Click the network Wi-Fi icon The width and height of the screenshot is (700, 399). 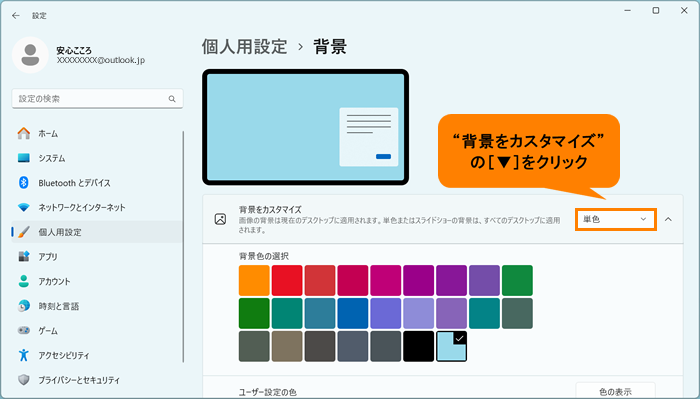point(24,208)
